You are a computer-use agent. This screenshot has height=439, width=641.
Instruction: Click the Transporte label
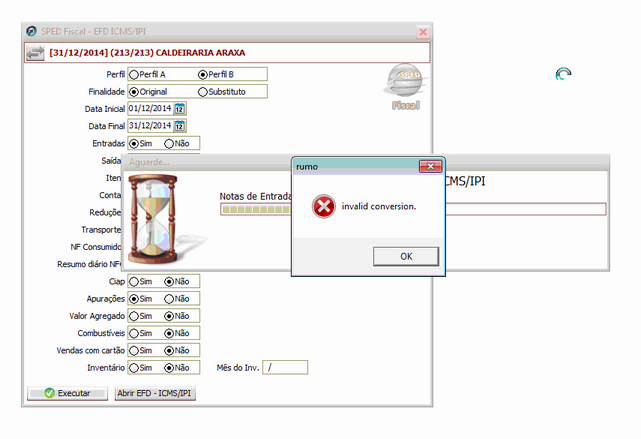coord(101,230)
